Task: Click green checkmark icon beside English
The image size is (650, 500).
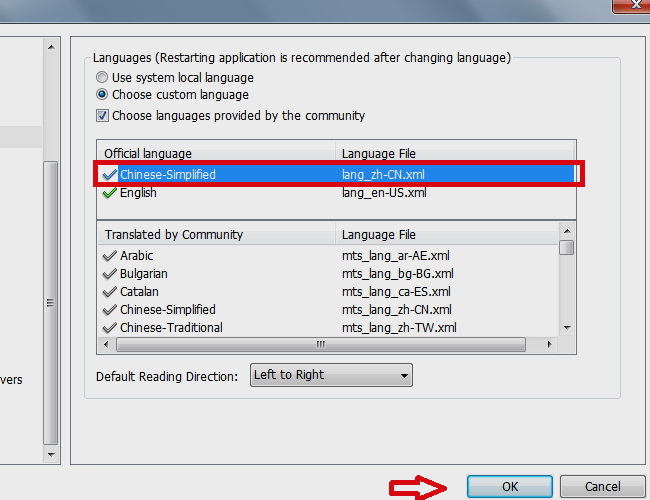Action: tap(109, 193)
